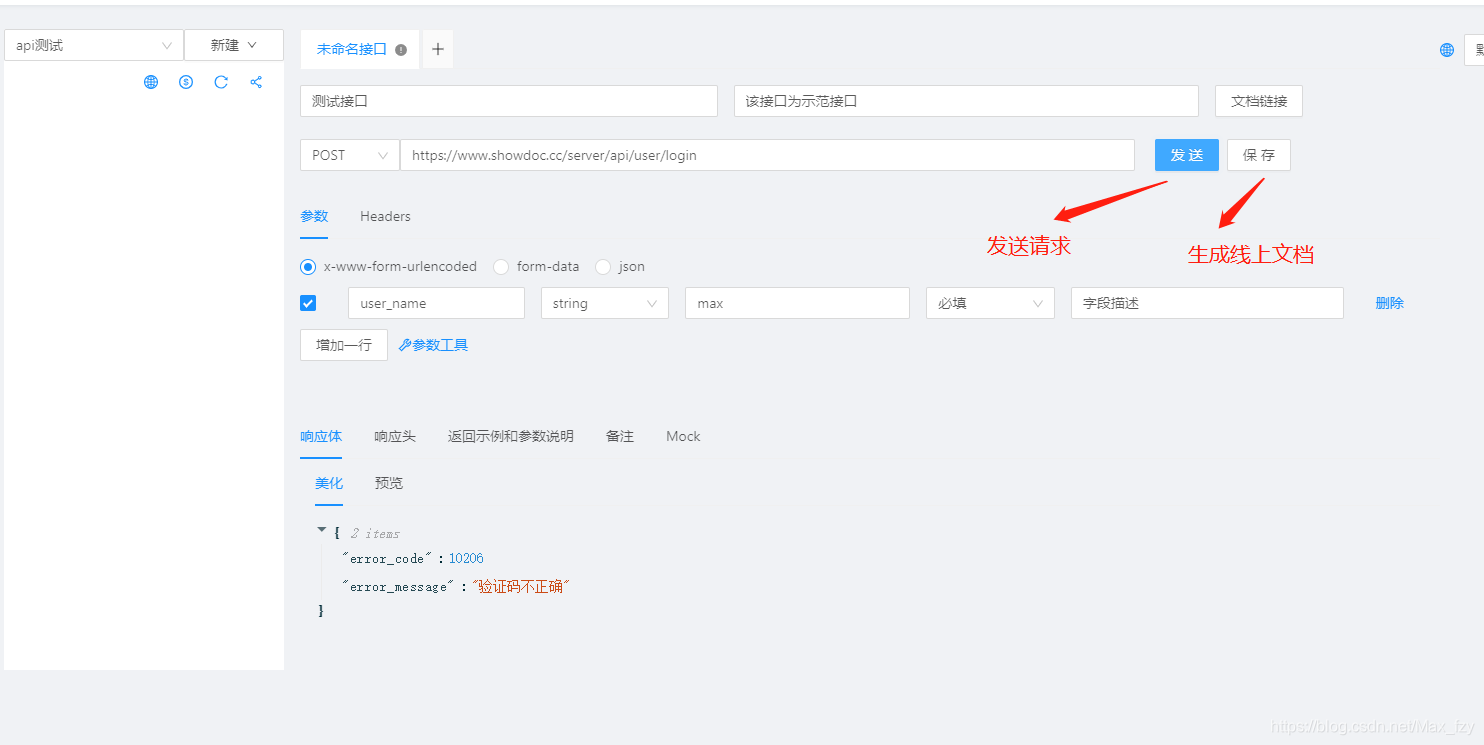Open the donate dollar icon in sidebar
Screen dimensions: 1484x745
[x=185, y=82]
